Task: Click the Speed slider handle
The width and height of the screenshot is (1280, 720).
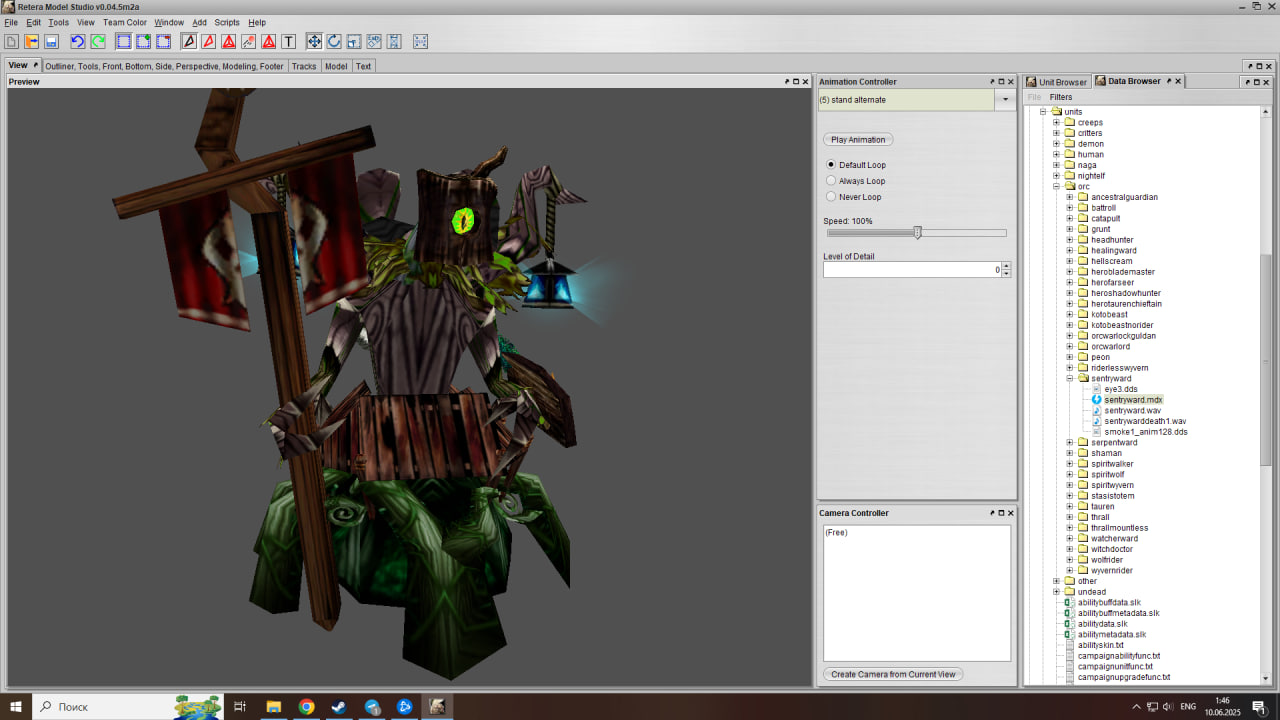Action: coord(917,232)
